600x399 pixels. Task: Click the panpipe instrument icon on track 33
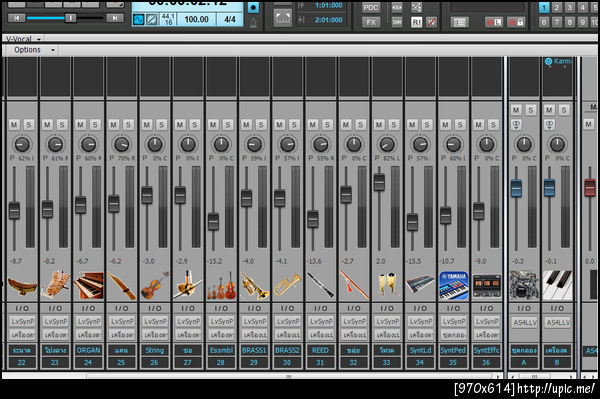tap(387, 285)
